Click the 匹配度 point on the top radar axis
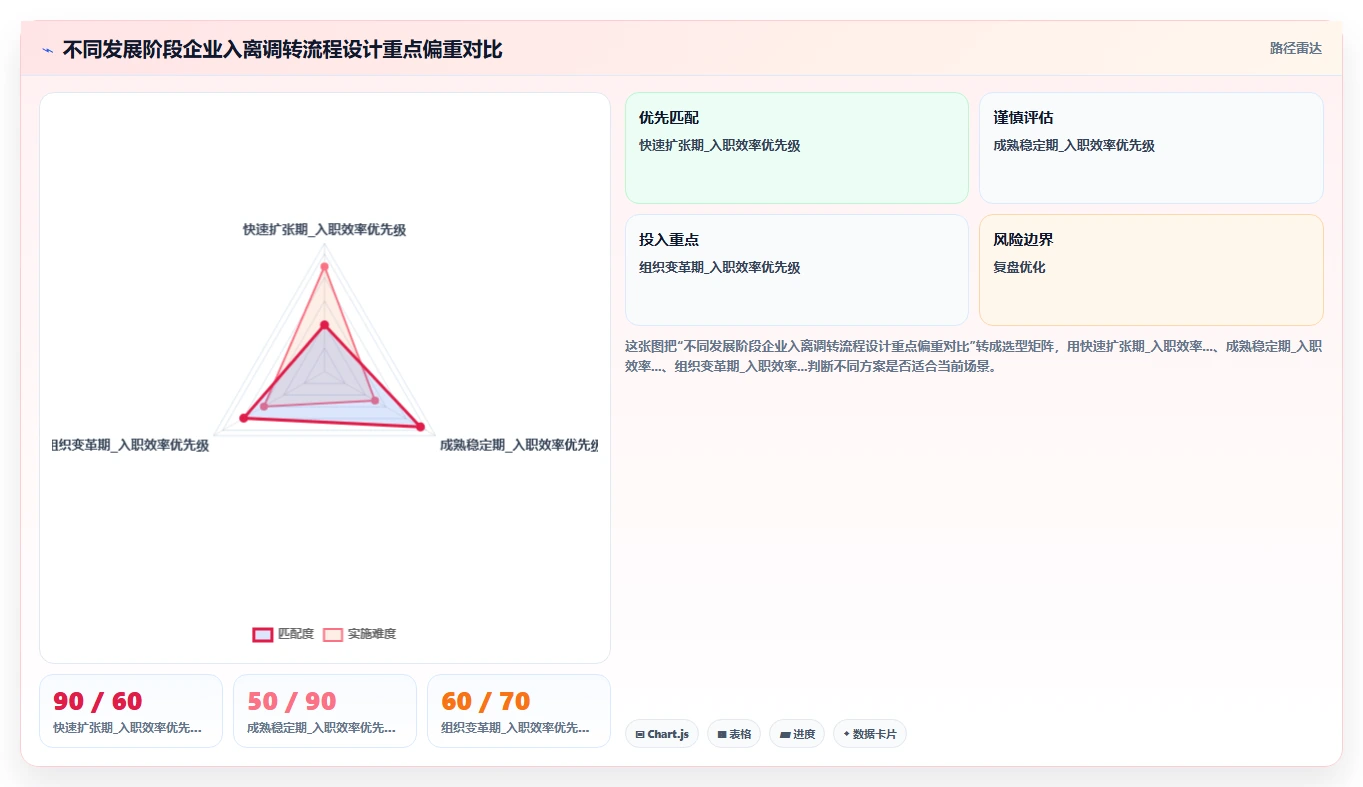This screenshot has width=1363, height=787. point(324,325)
